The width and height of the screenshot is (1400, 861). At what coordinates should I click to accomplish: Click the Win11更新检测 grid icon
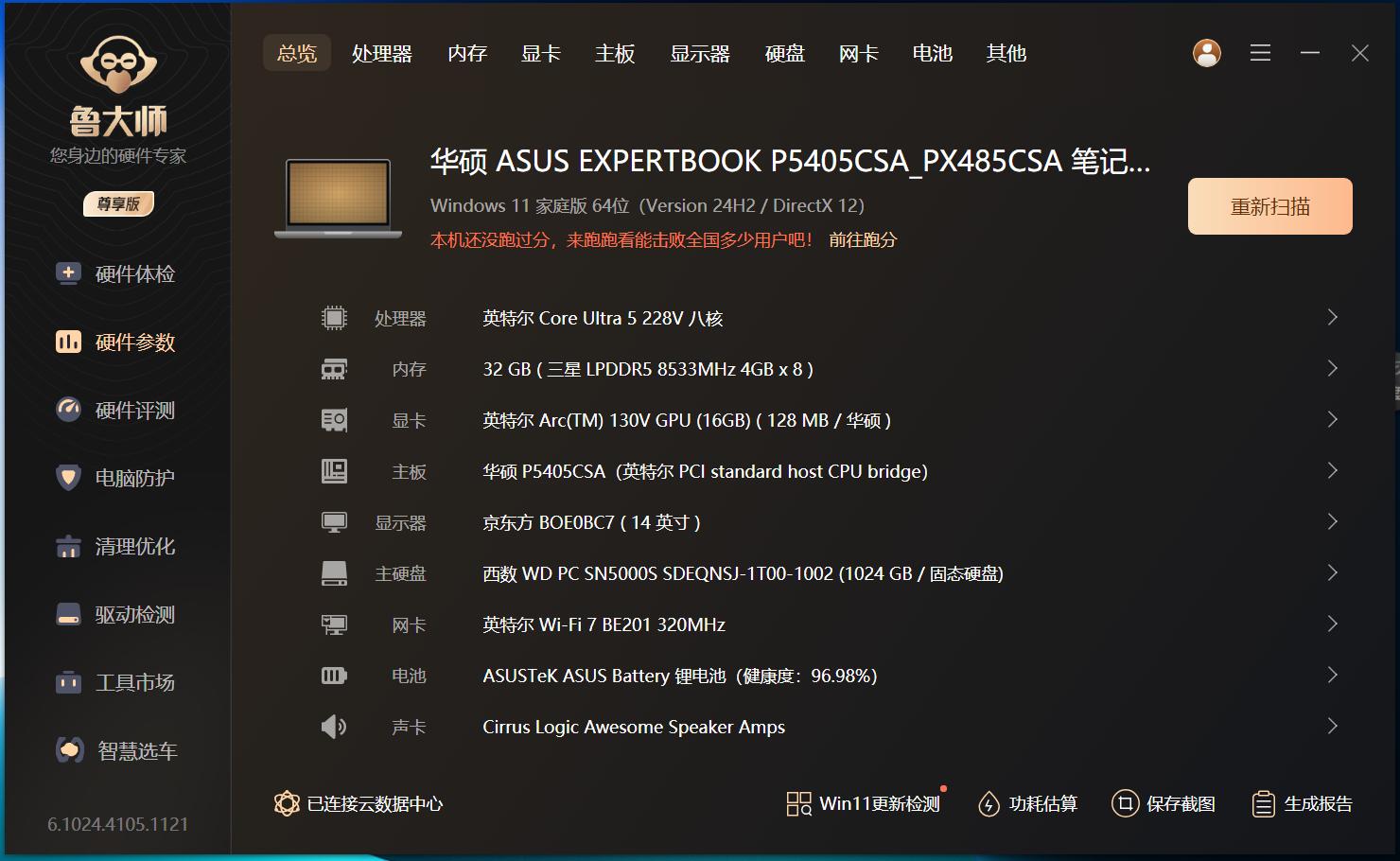(799, 804)
